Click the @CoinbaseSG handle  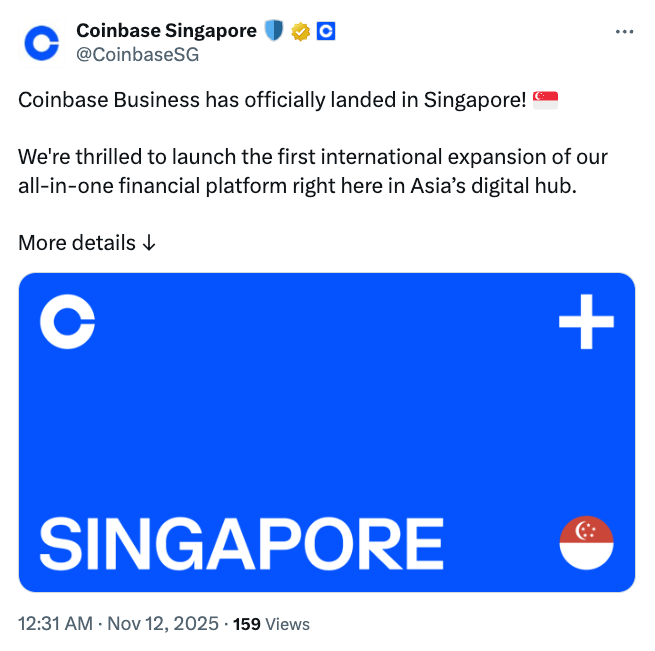(138, 54)
